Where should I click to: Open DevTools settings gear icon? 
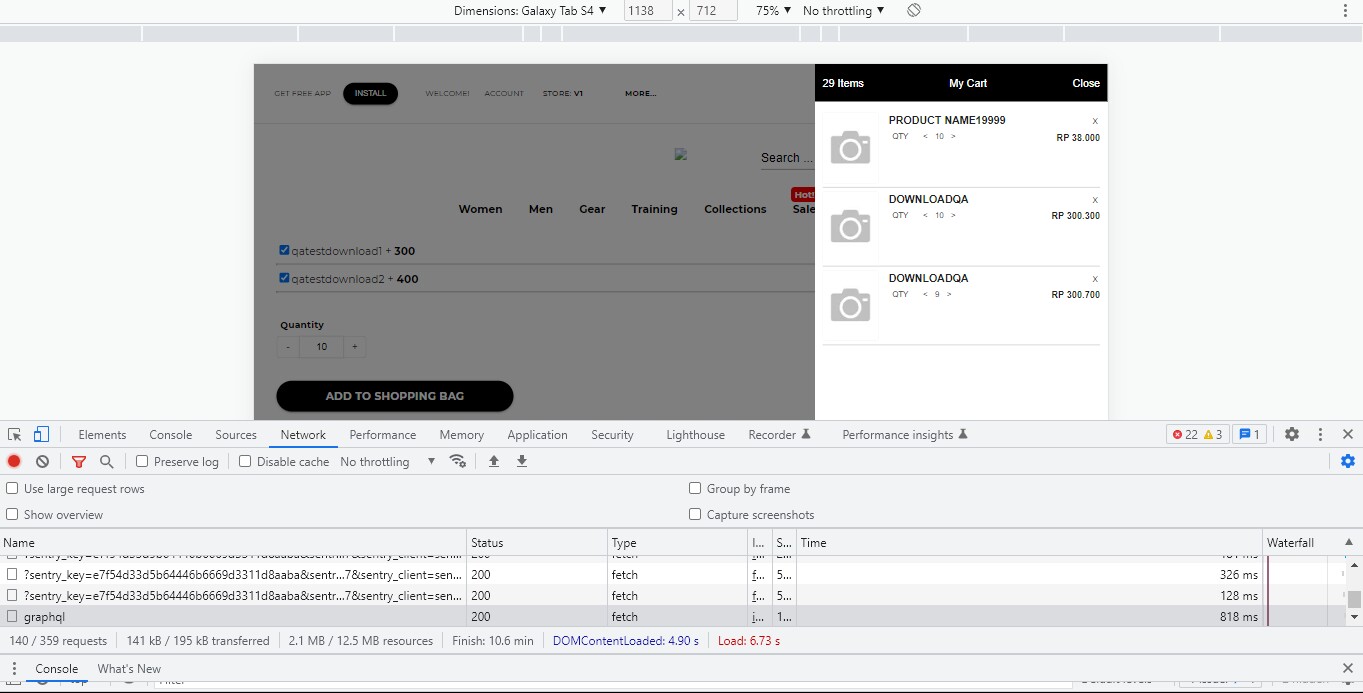(1292, 434)
